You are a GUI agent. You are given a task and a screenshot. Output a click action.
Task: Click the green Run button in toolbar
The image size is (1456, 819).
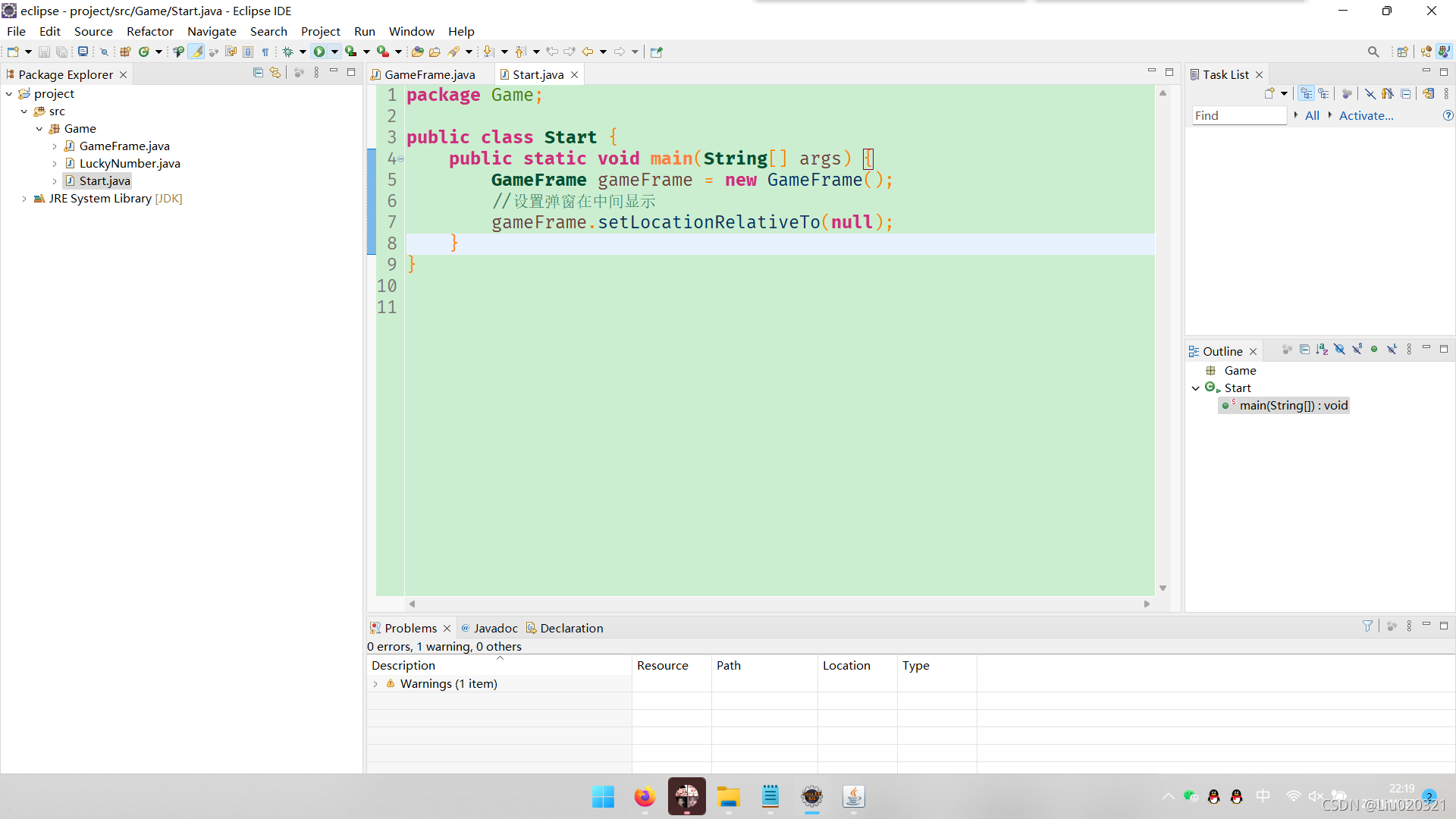(319, 52)
